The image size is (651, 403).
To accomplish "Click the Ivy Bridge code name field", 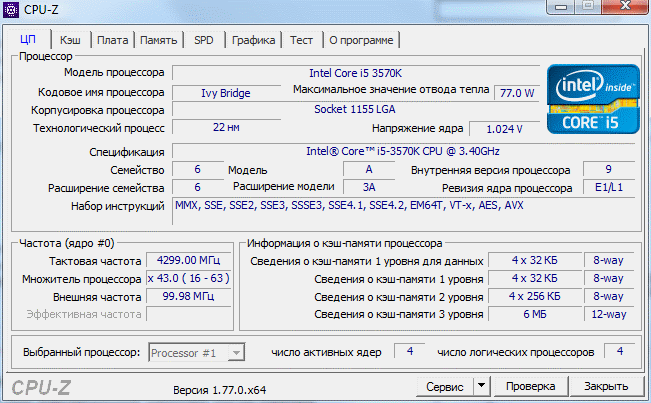I will click(x=227, y=92).
